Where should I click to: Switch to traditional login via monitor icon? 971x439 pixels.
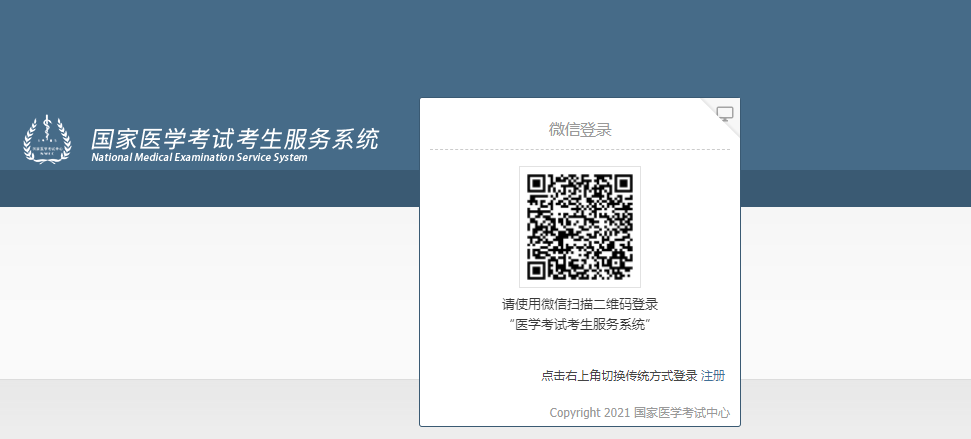pyautogui.click(x=725, y=114)
